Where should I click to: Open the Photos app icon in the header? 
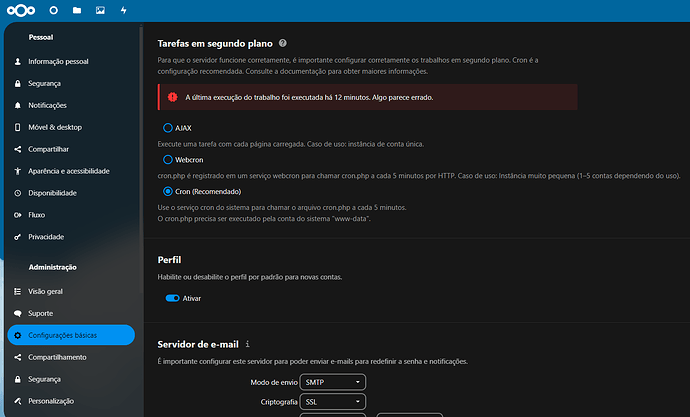coord(100,10)
